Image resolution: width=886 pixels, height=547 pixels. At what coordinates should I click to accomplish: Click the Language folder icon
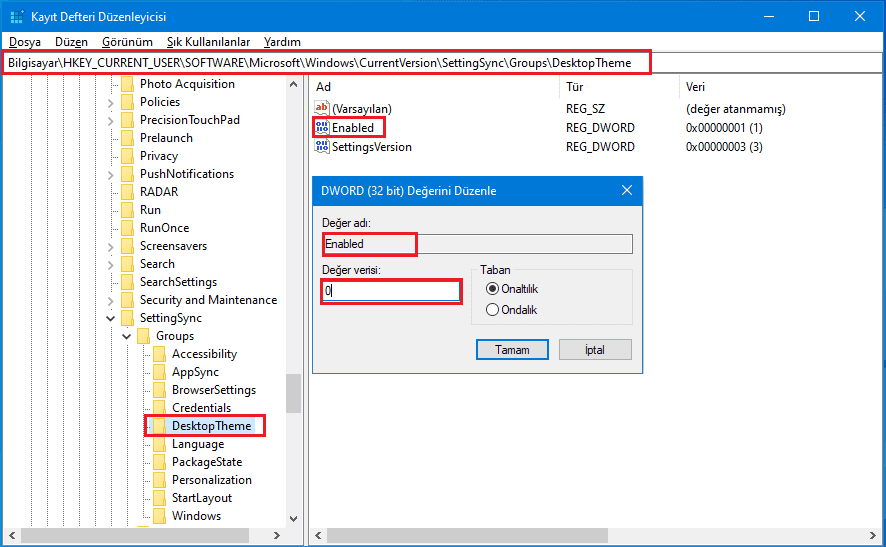(160, 444)
